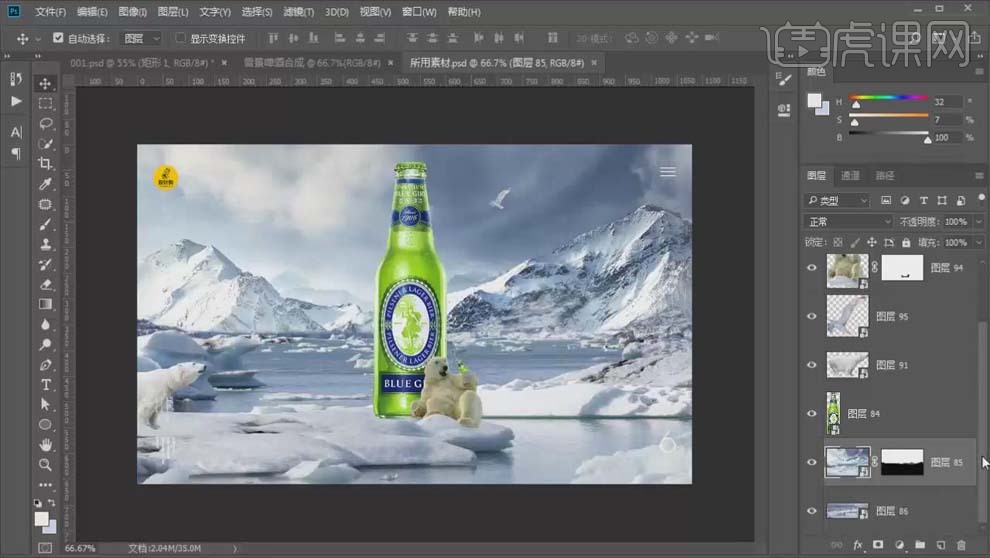This screenshot has width=990, height=558.
Task: Open the 图层 auto-select target dropdown
Action: click(x=142, y=38)
